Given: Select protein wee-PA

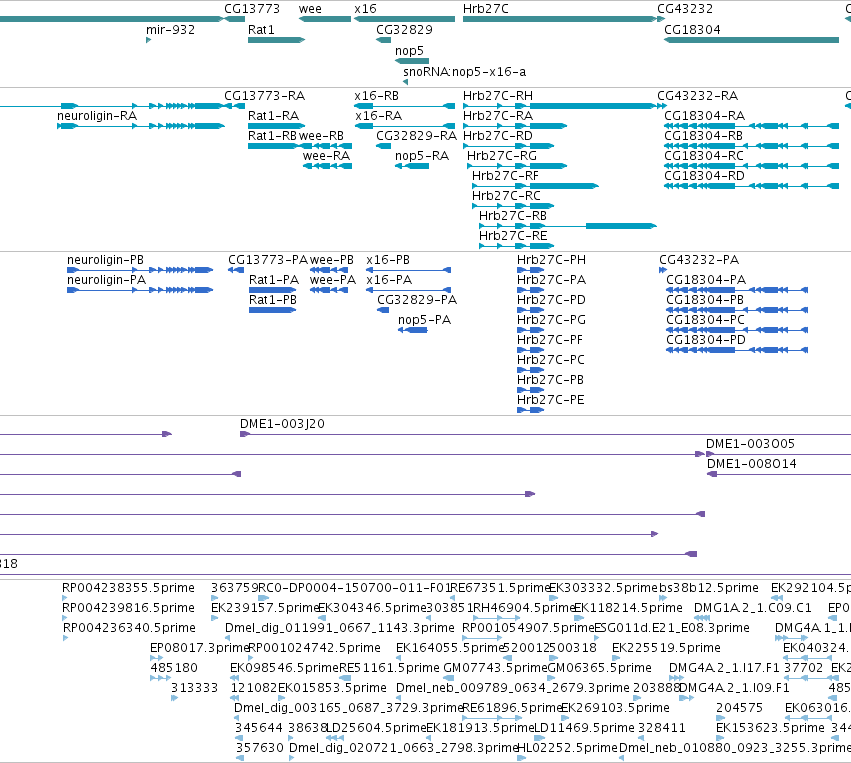Looking at the screenshot, I should click(x=333, y=281).
